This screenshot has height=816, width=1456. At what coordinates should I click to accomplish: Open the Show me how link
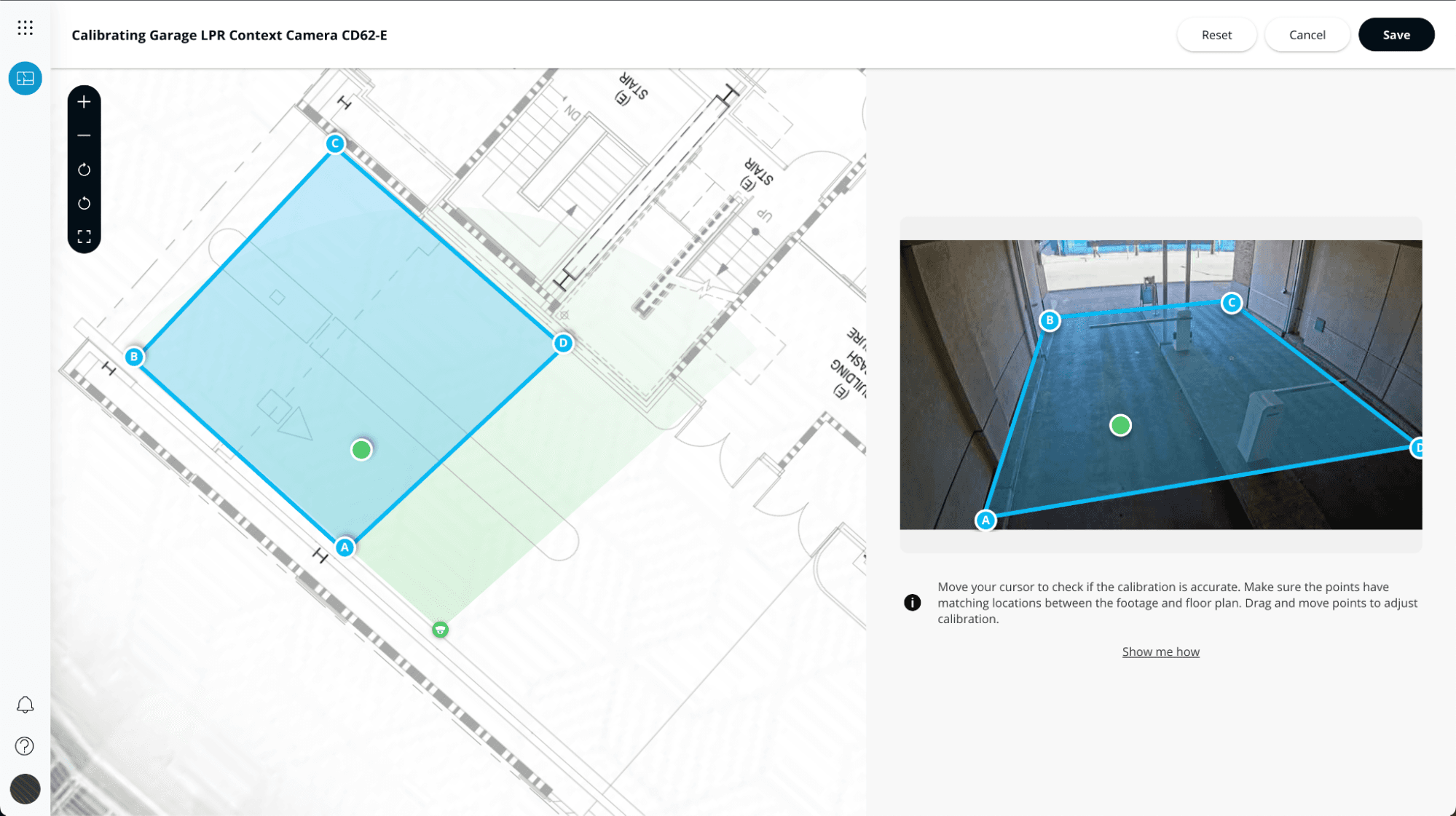(x=1160, y=651)
